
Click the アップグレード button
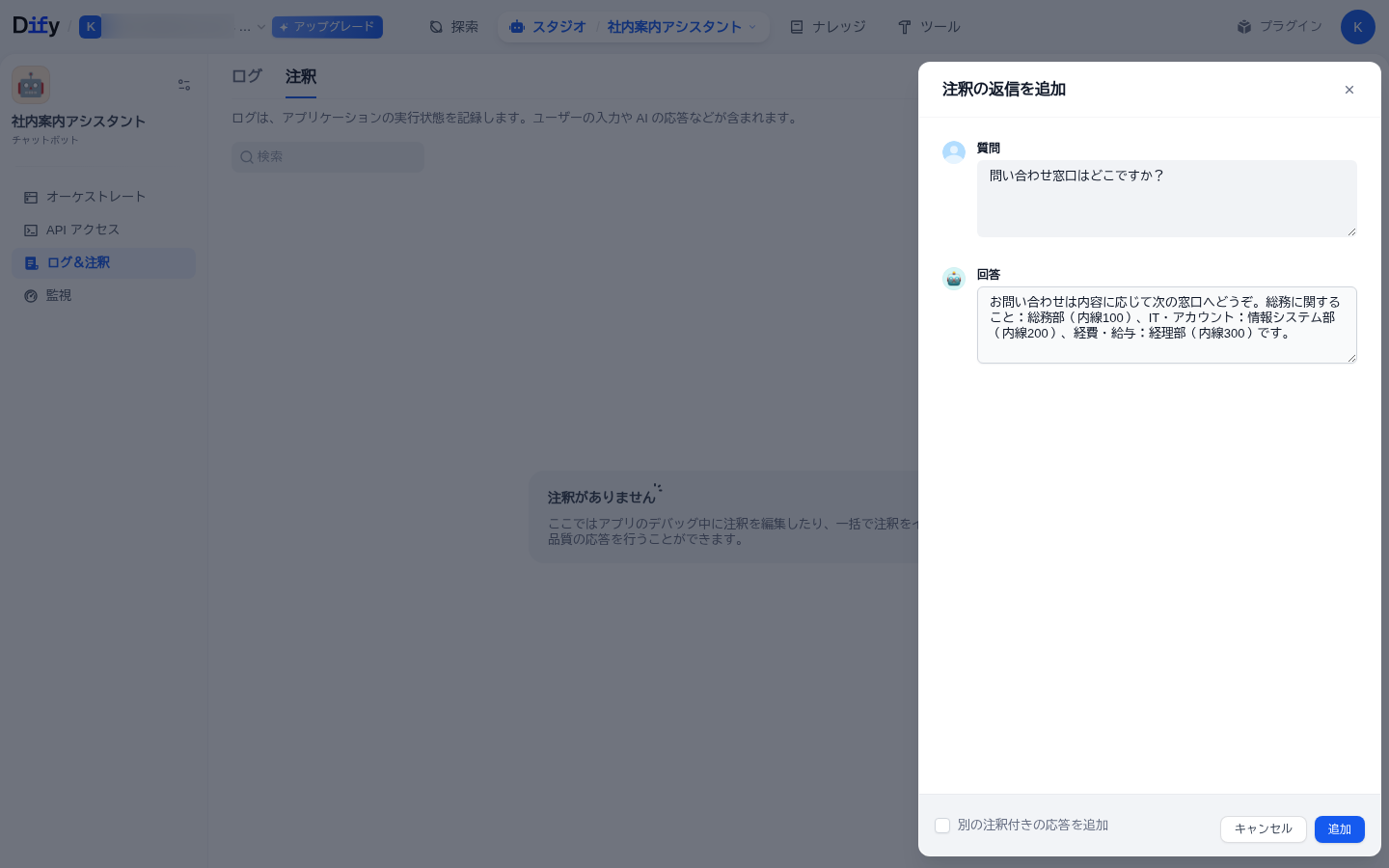point(327,27)
